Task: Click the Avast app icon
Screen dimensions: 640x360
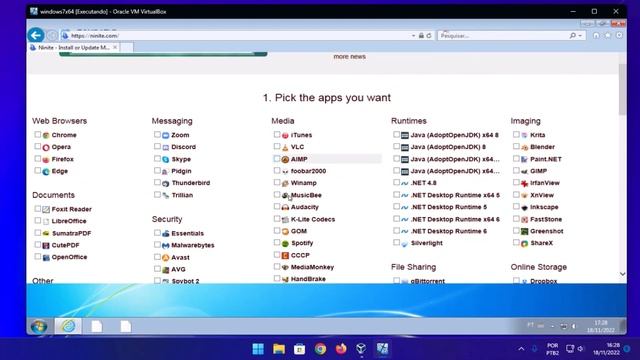Action: (166, 258)
